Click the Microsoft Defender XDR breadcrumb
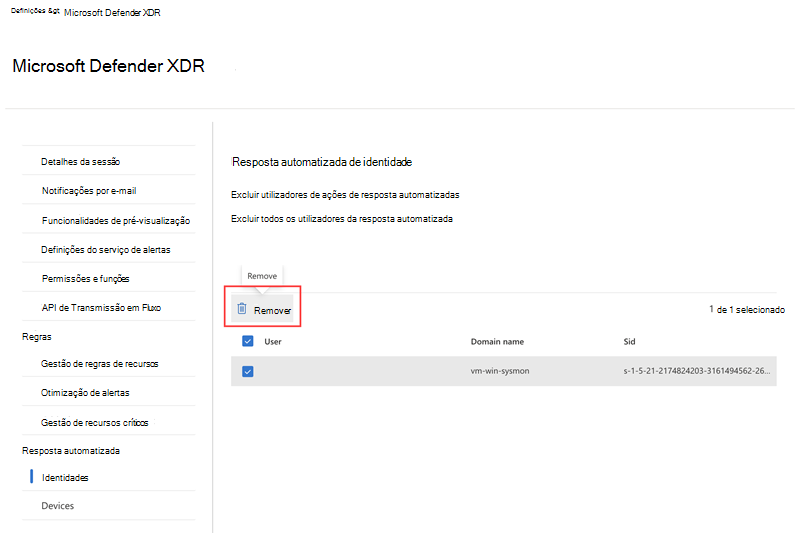This screenshot has width=800, height=533. tap(112, 12)
